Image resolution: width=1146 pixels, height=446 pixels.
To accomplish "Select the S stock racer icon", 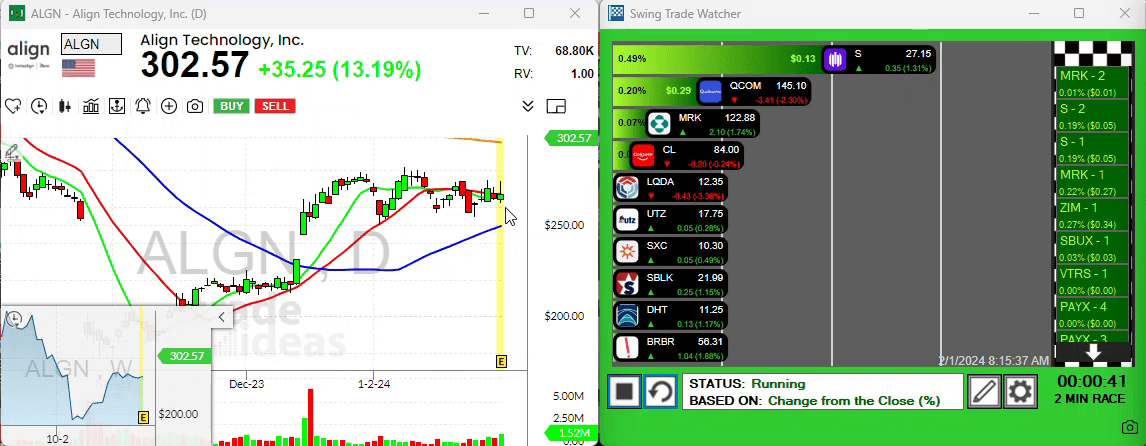I will click(x=835, y=59).
